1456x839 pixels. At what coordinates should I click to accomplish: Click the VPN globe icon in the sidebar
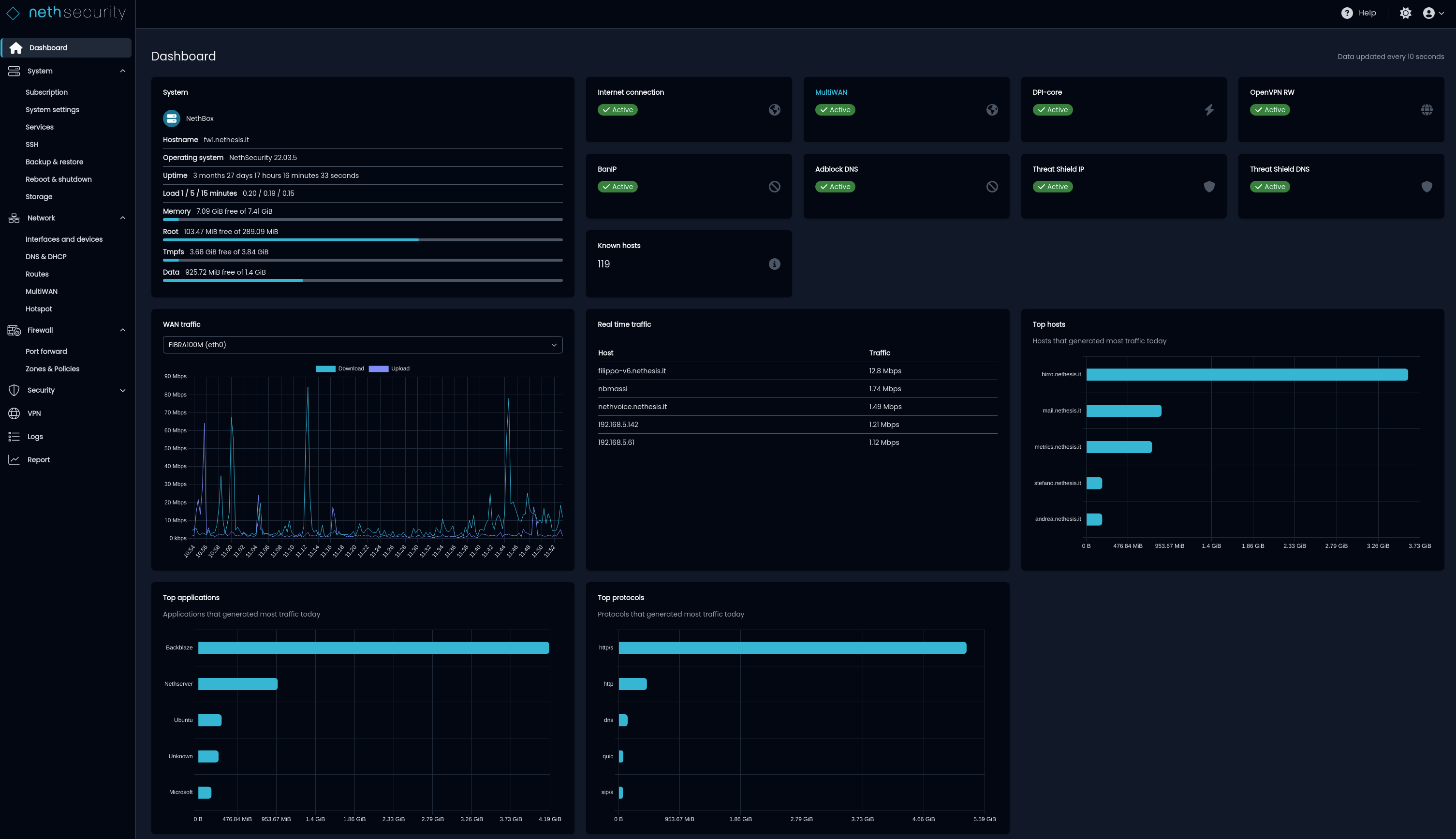[x=15, y=413]
